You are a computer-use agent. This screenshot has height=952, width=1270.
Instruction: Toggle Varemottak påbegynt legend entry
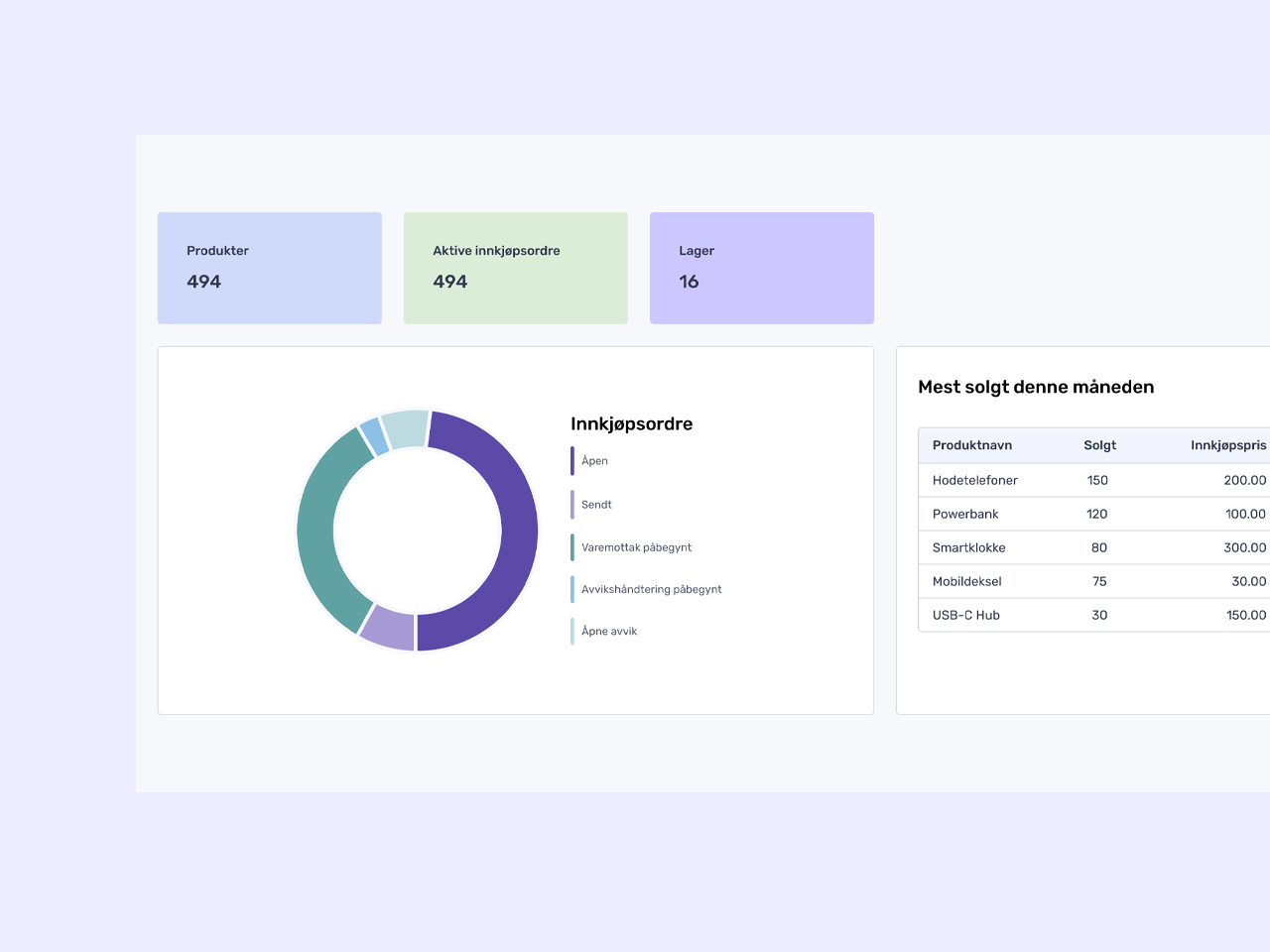636,547
